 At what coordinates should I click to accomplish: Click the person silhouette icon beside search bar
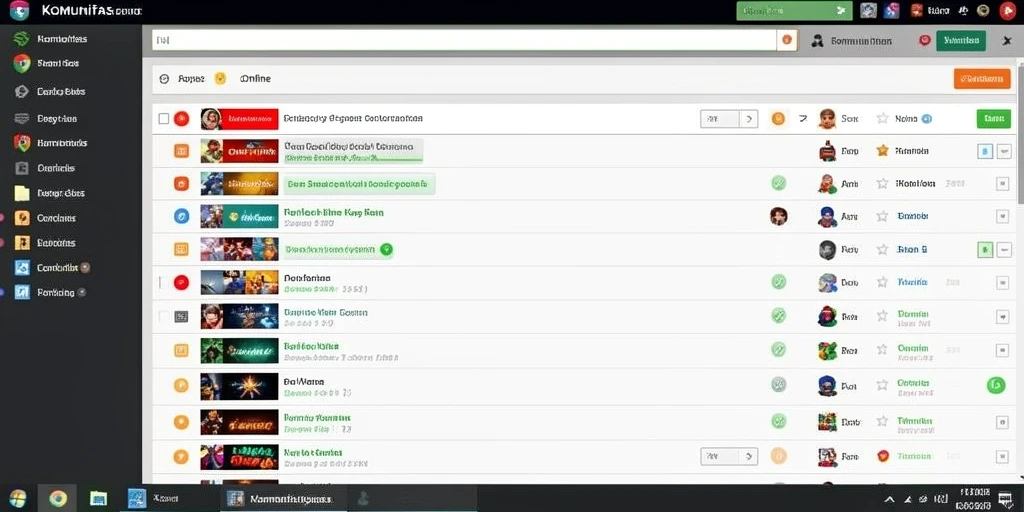(x=817, y=41)
